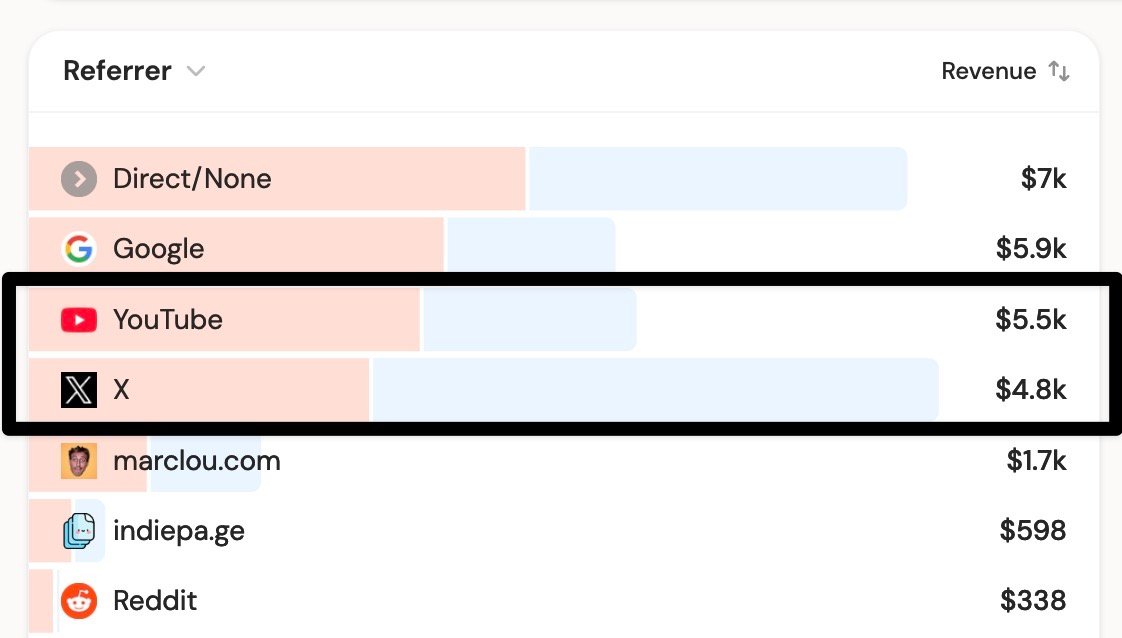This screenshot has width=1122, height=638.
Task: Sort by the Revenue column label
Action: click(988, 71)
